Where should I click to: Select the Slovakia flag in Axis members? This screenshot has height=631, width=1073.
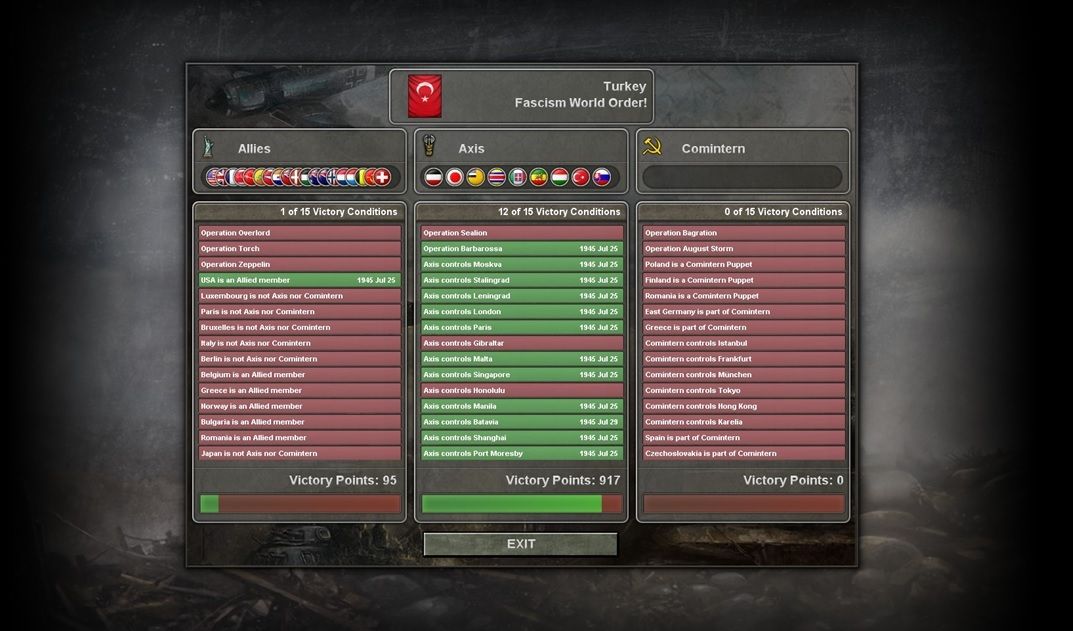[602, 177]
